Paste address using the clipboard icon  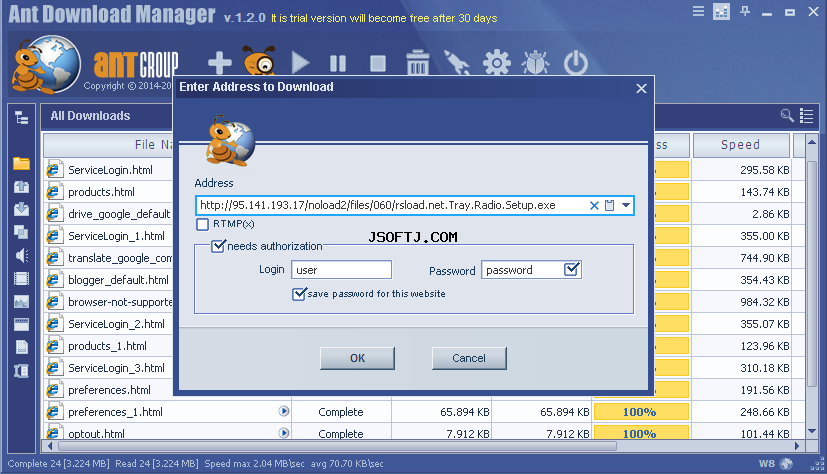click(x=609, y=206)
